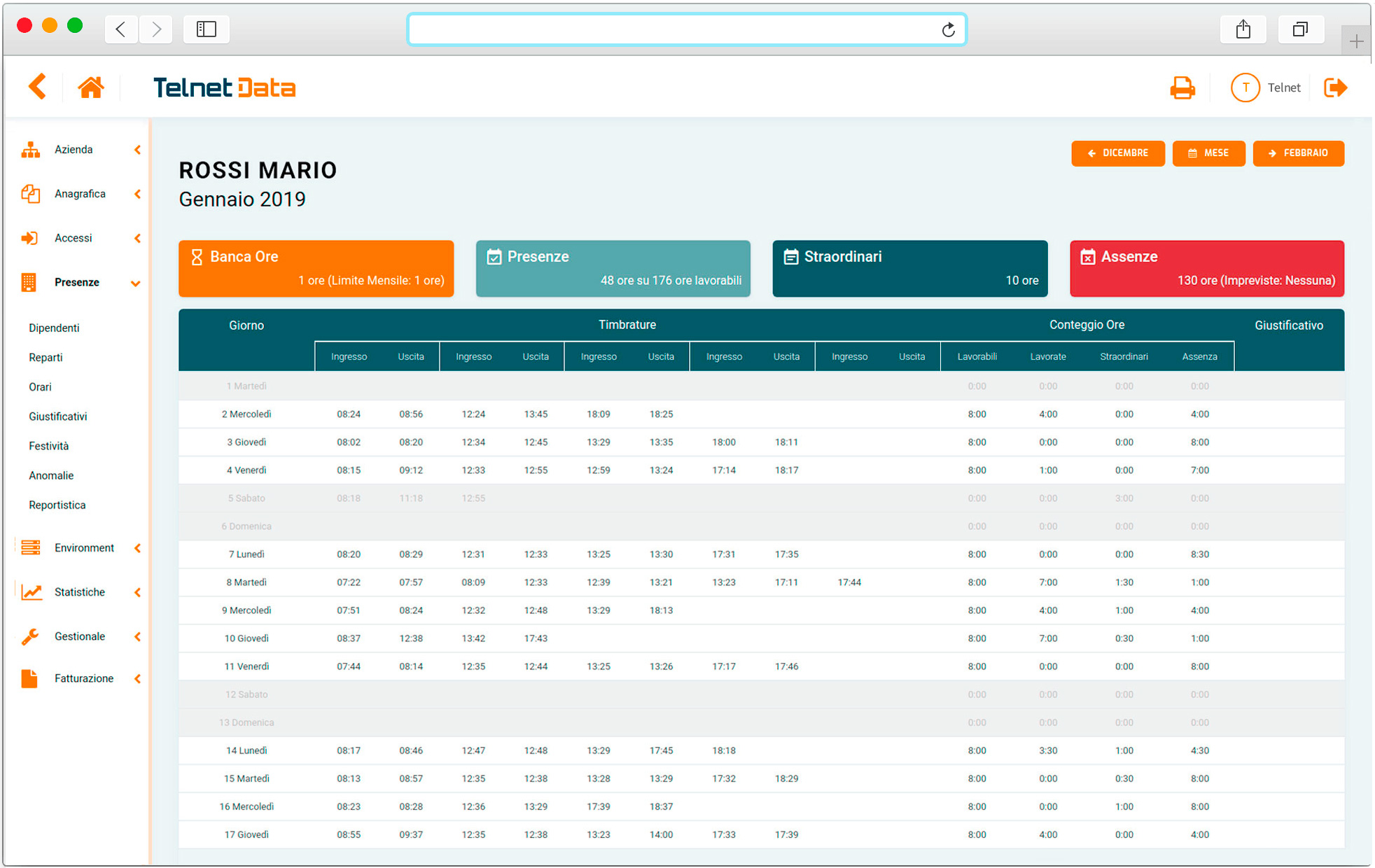Image resolution: width=1375 pixels, height=868 pixels.
Task: Click the Presenze table icon
Action: (x=29, y=282)
